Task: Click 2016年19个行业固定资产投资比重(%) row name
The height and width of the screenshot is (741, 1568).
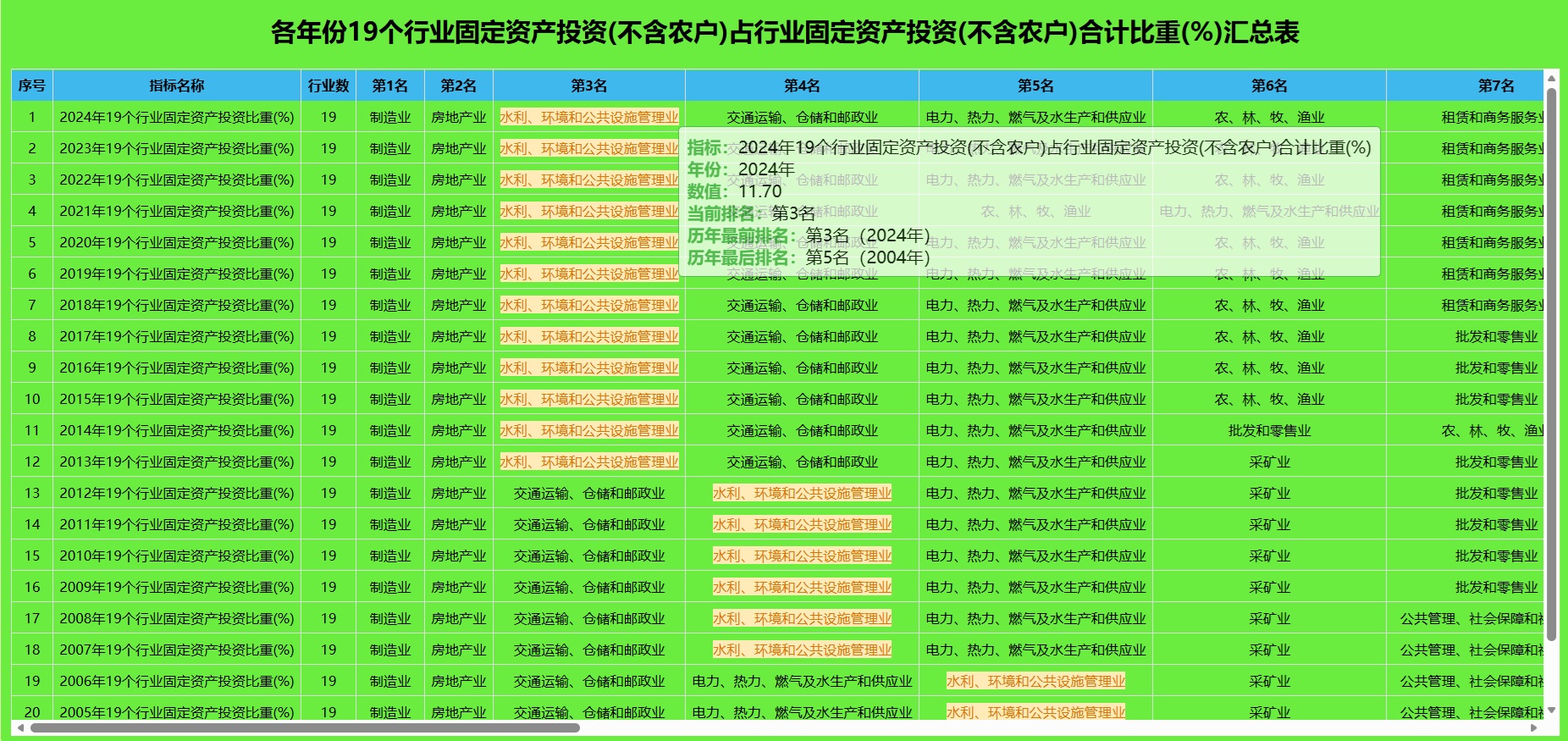Action: click(177, 368)
